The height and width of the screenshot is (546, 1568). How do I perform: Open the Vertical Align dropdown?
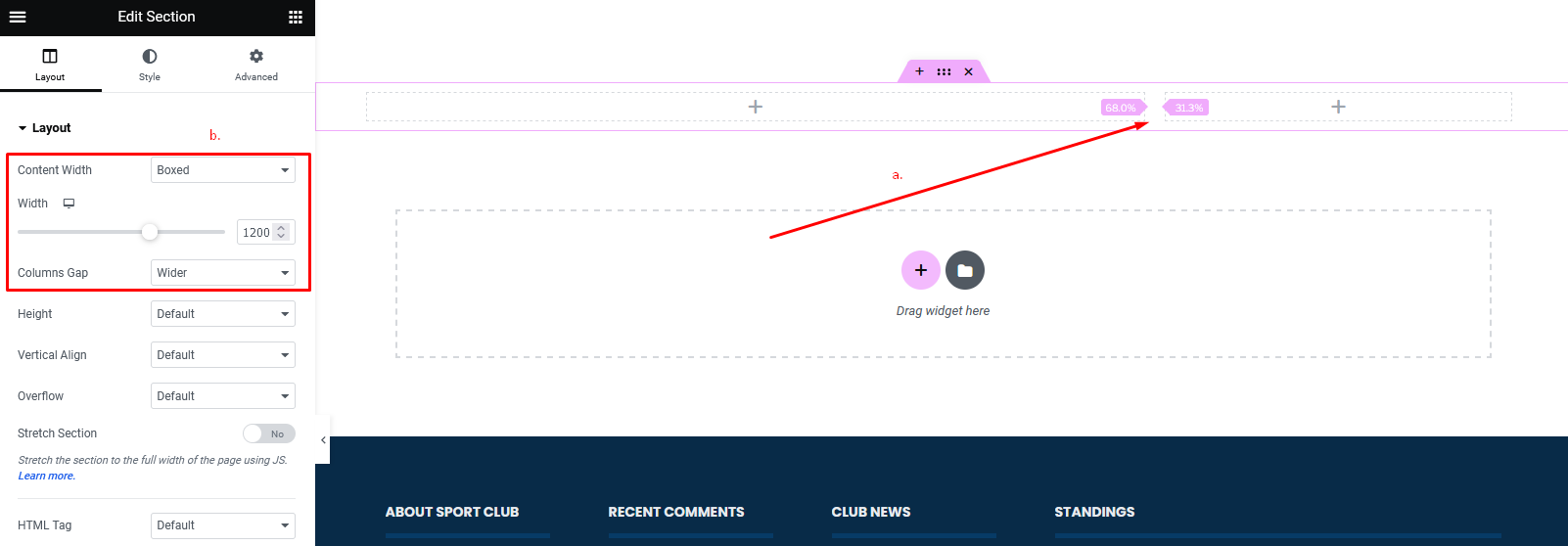tap(223, 355)
